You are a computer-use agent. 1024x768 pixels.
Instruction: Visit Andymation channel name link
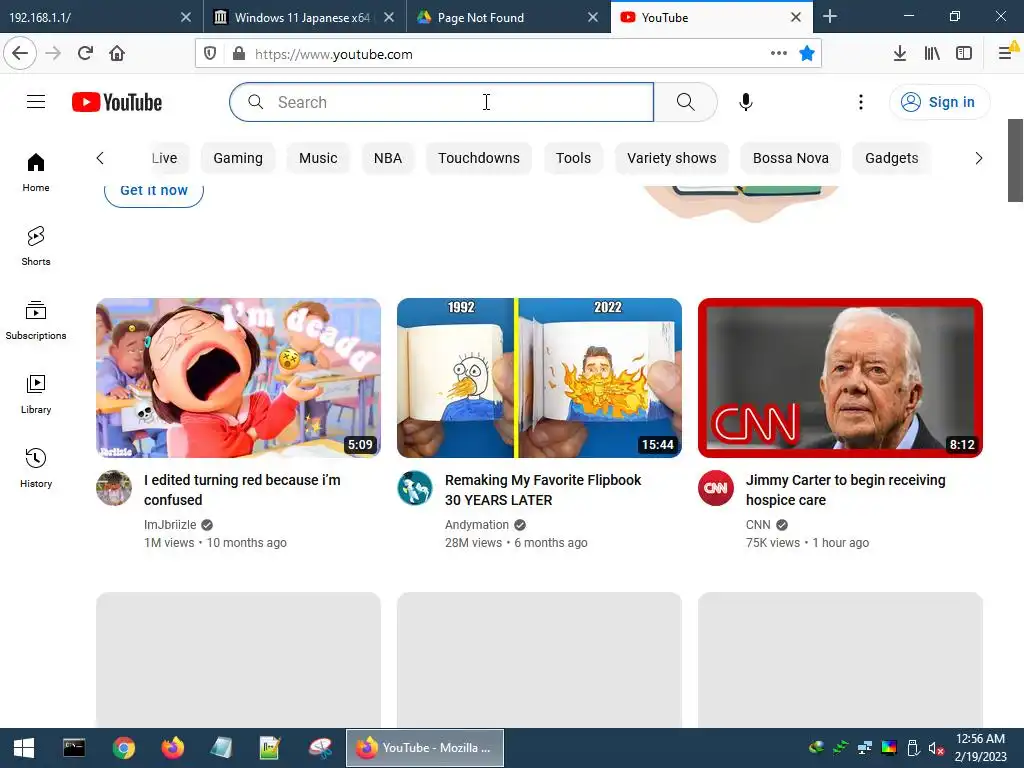(477, 524)
